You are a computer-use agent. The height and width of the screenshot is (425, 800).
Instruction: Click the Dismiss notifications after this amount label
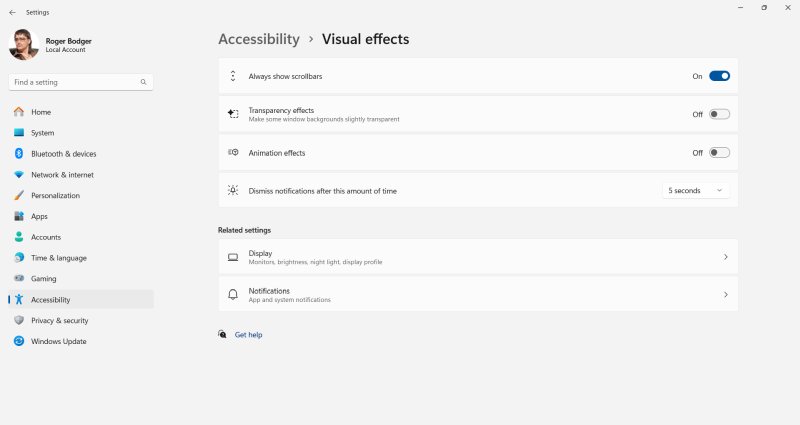coord(322,191)
